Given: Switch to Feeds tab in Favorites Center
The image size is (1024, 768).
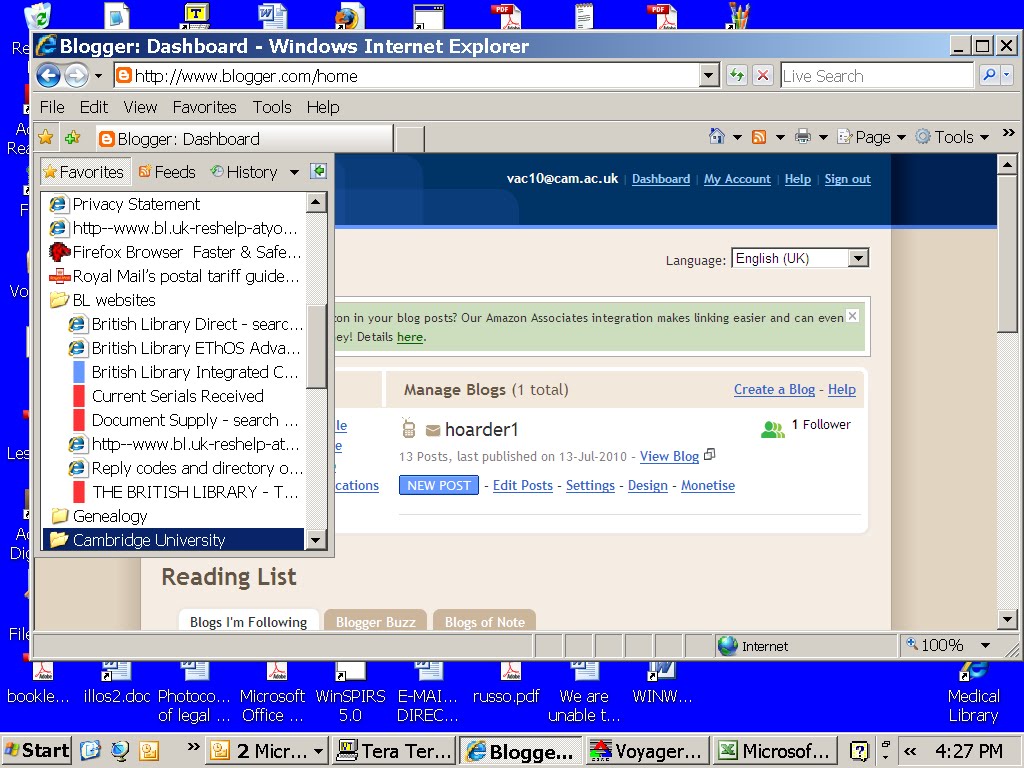Looking at the screenshot, I should coord(167,172).
